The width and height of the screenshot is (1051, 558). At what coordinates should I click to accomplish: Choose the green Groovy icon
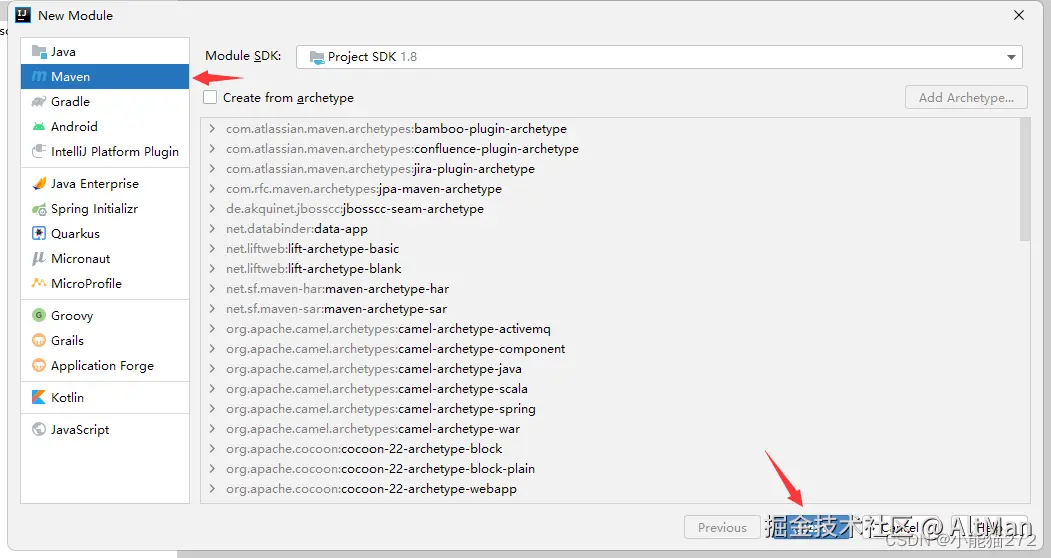pos(39,315)
